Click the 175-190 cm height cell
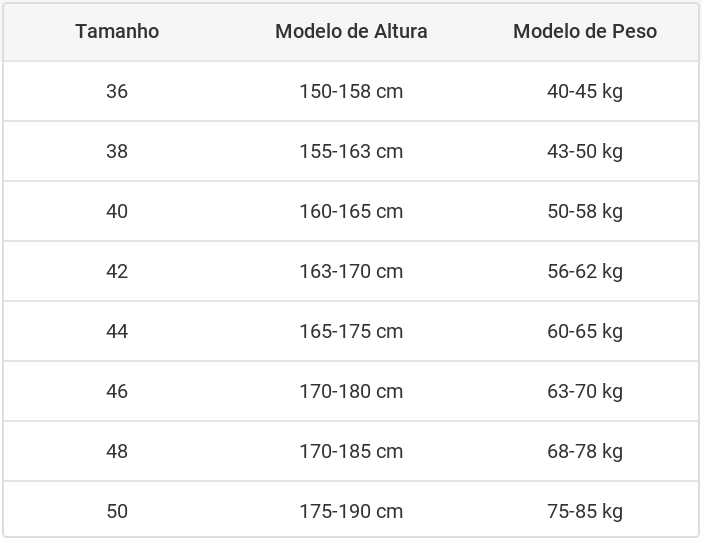The image size is (702, 540). [x=351, y=511]
